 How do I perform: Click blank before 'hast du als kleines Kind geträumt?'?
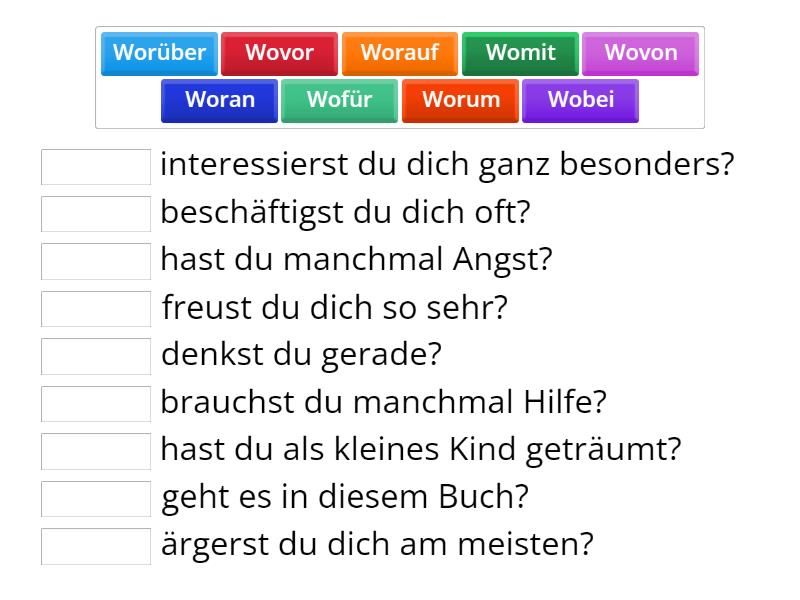[x=96, y=451]
